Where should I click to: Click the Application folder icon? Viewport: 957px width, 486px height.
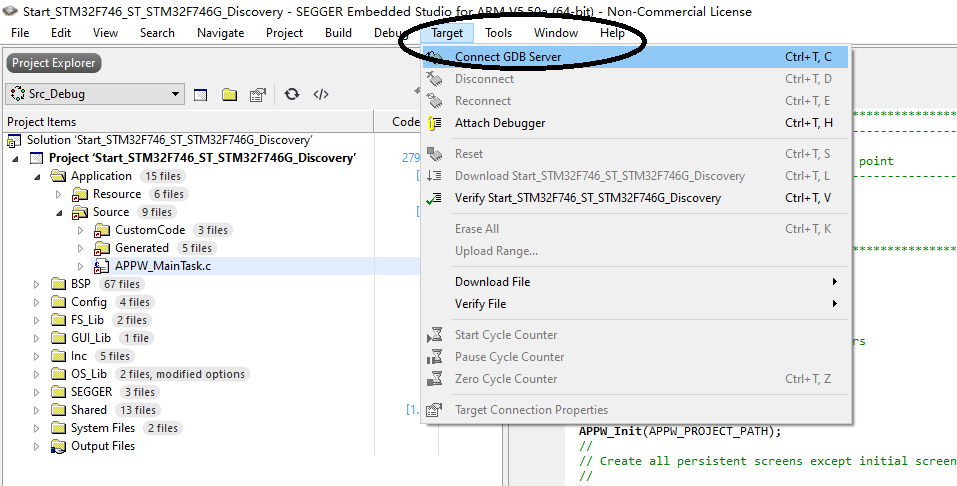tap(58, 176)
